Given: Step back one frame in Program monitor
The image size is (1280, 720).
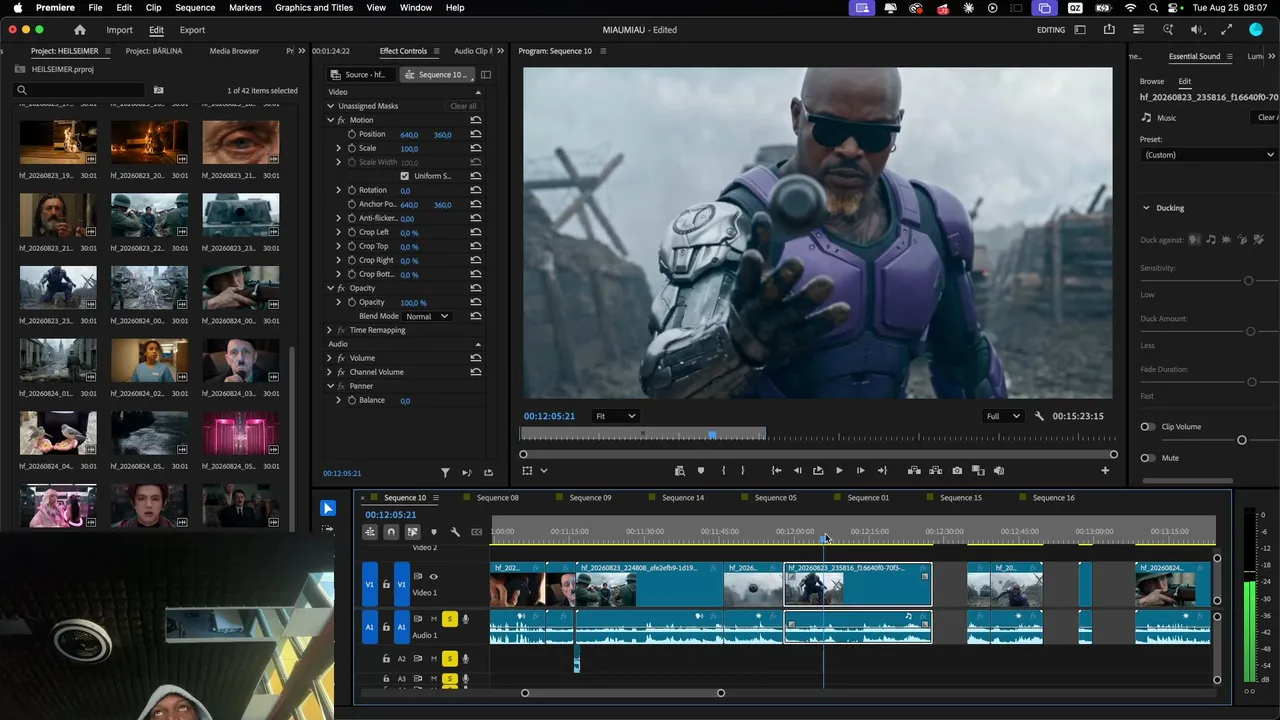Looking at the screenshot, I should [797, 470].
